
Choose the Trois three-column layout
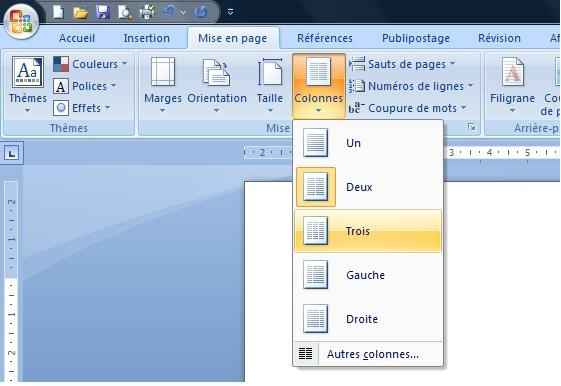[368, 231]
